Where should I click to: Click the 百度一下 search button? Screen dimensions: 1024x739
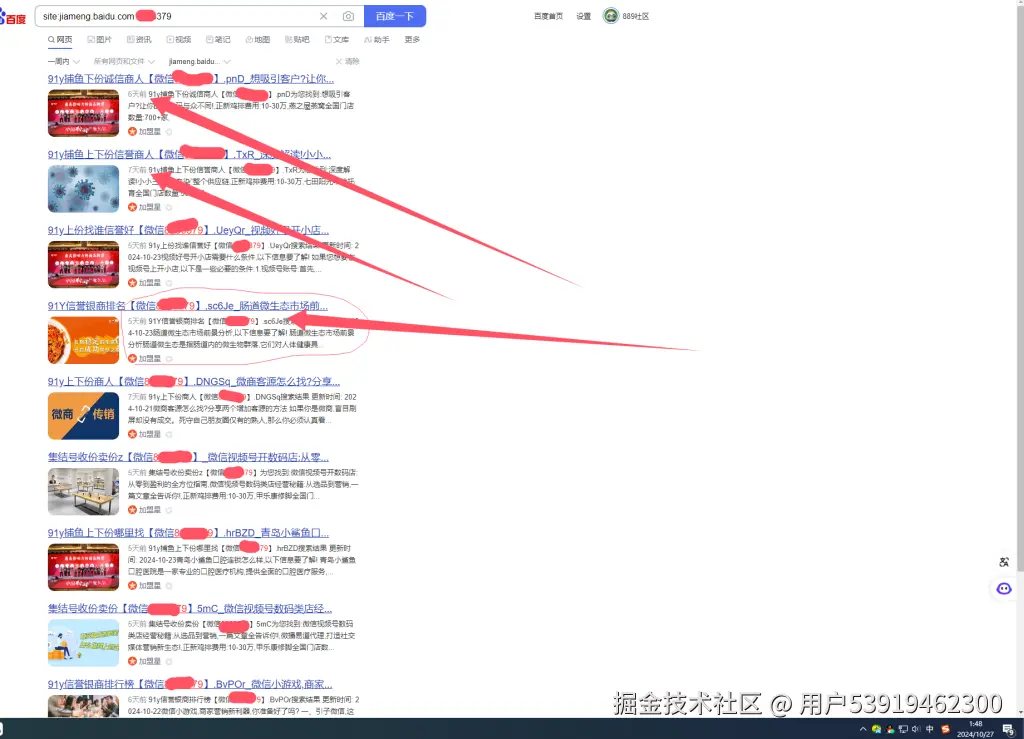tap(395, 16)
